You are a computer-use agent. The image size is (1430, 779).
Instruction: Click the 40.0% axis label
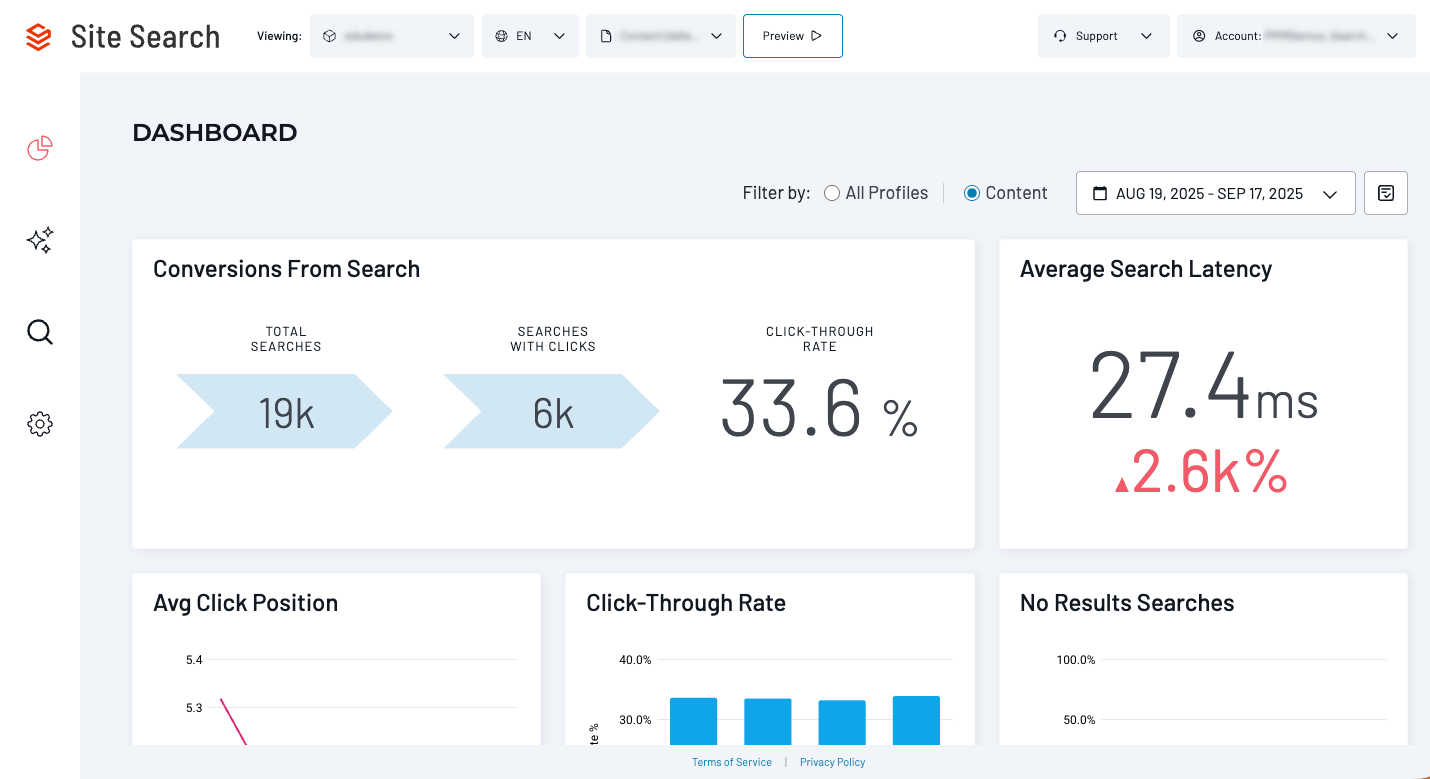click(635, 660)
